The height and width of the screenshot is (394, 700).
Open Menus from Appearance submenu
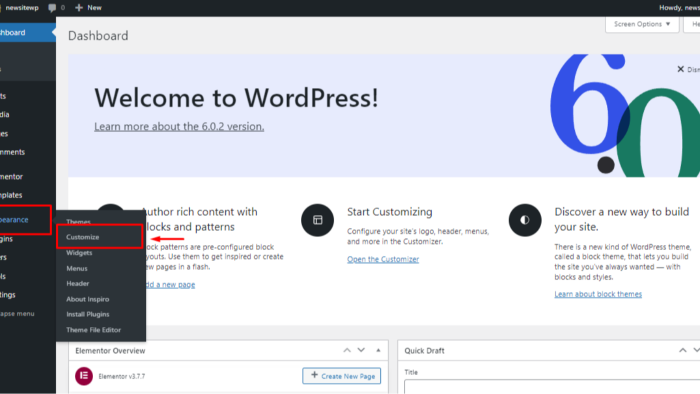(x=77, y=268)
